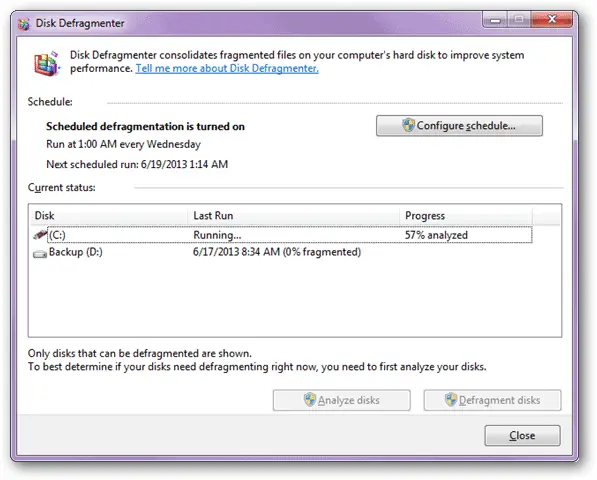Click the C: drive icon
Screen dimensions: 597x480
[40, 234]
